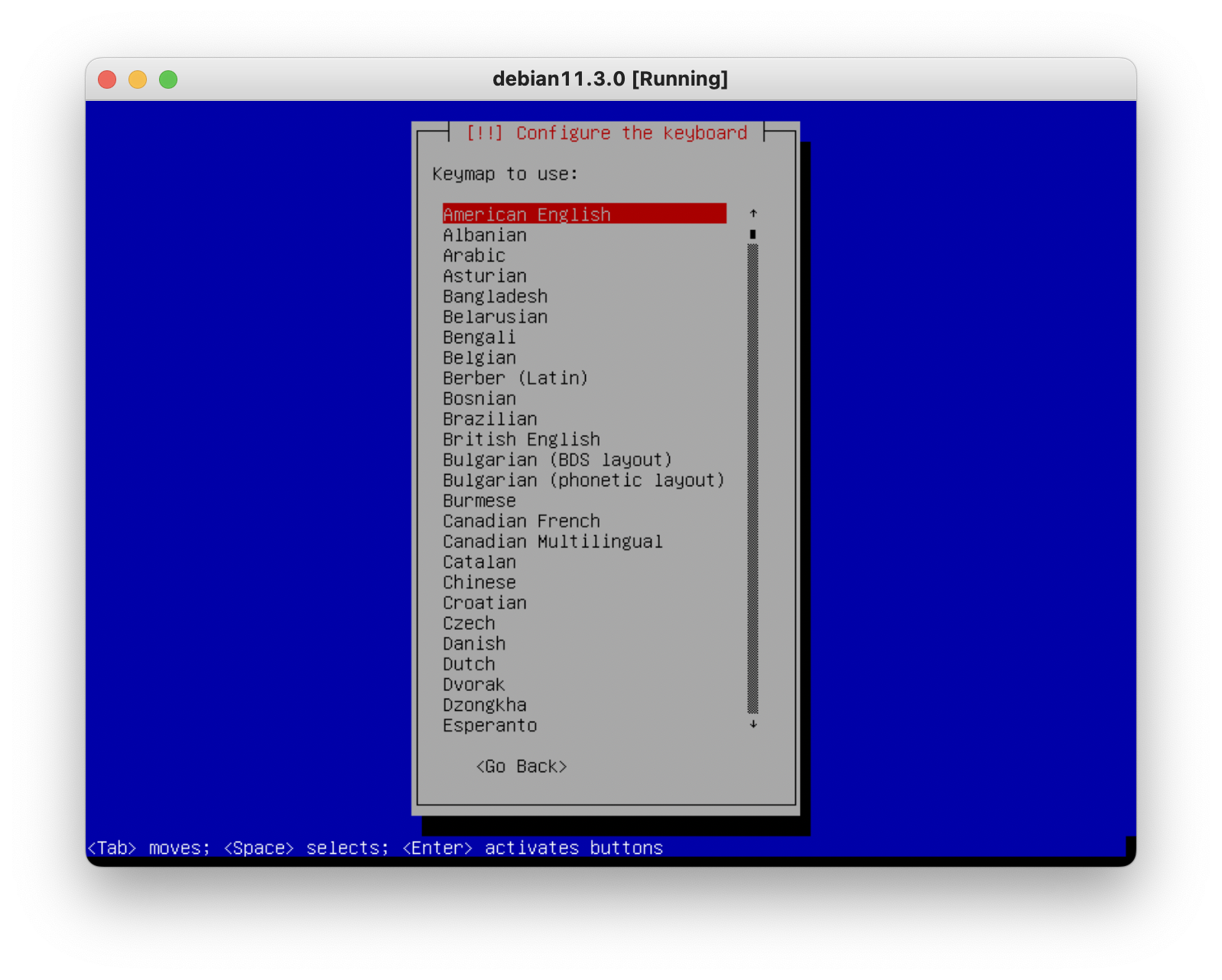Select American English keymap
1222x980 pixels.
(x=527, y=214)
